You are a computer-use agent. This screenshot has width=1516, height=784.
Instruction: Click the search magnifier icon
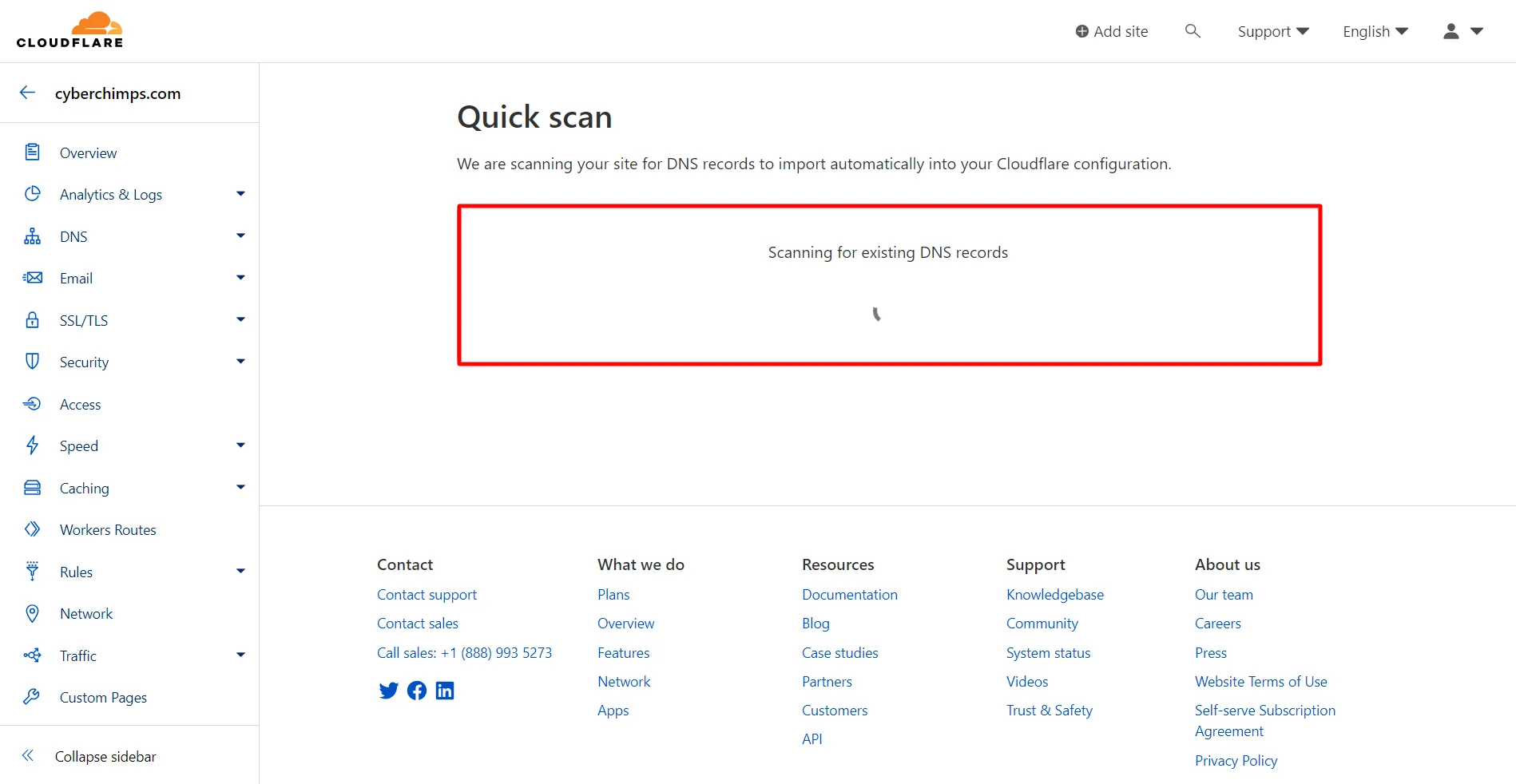[x=1193, y=31]
